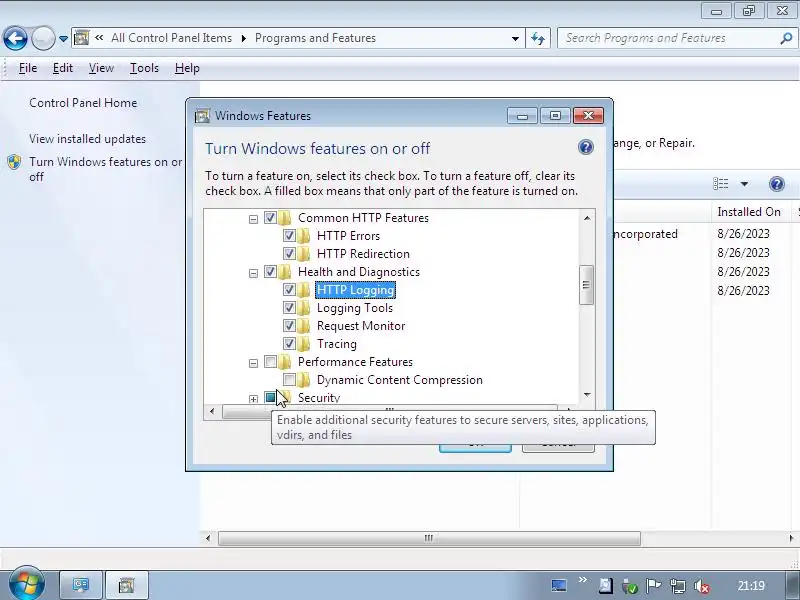The height and width of the screenshot is (600, 800).
Task: Click the Programs and Features help icon
Action: [x=777, y=184]
